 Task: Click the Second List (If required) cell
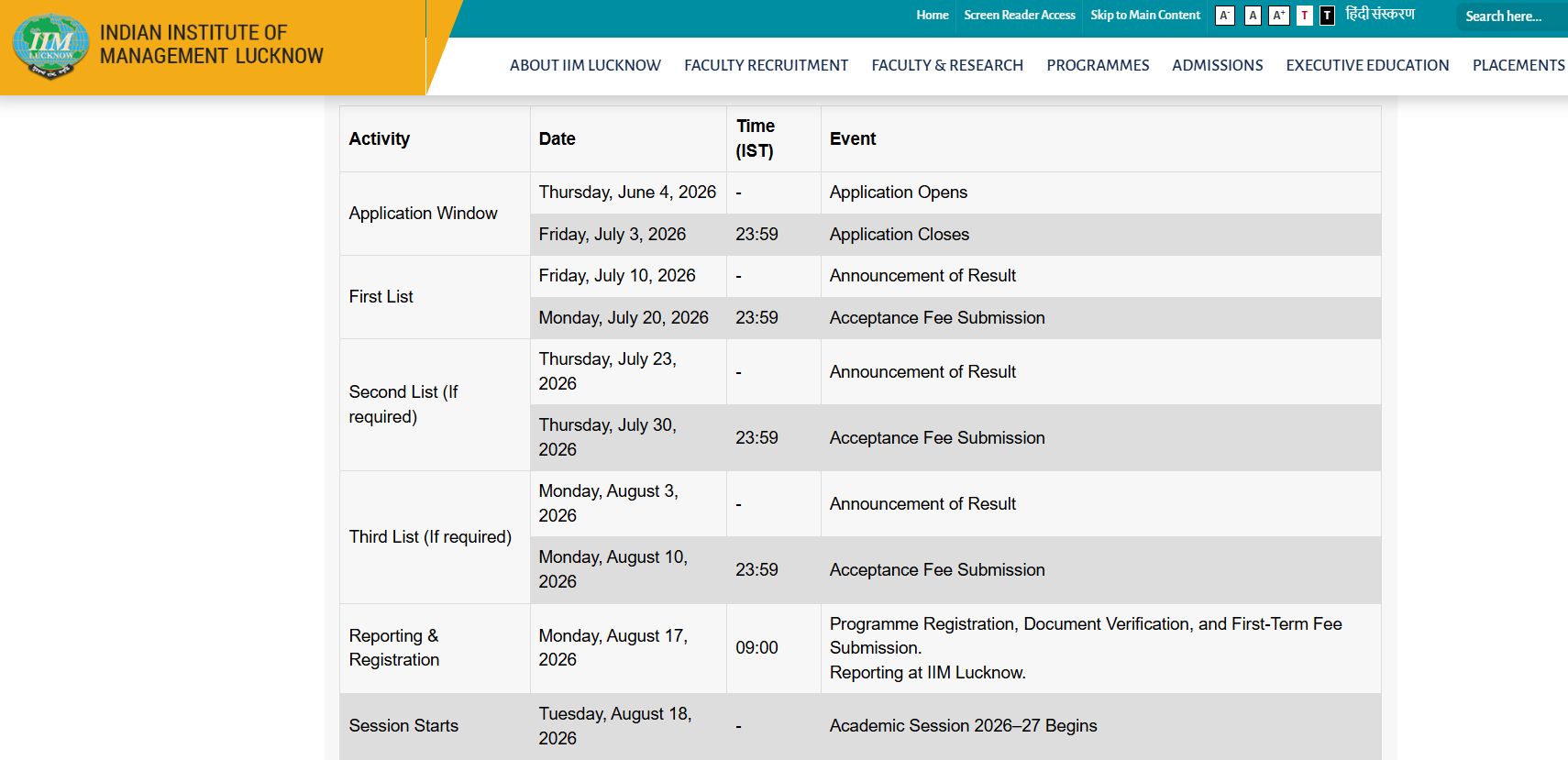click(x=435, y=404)
